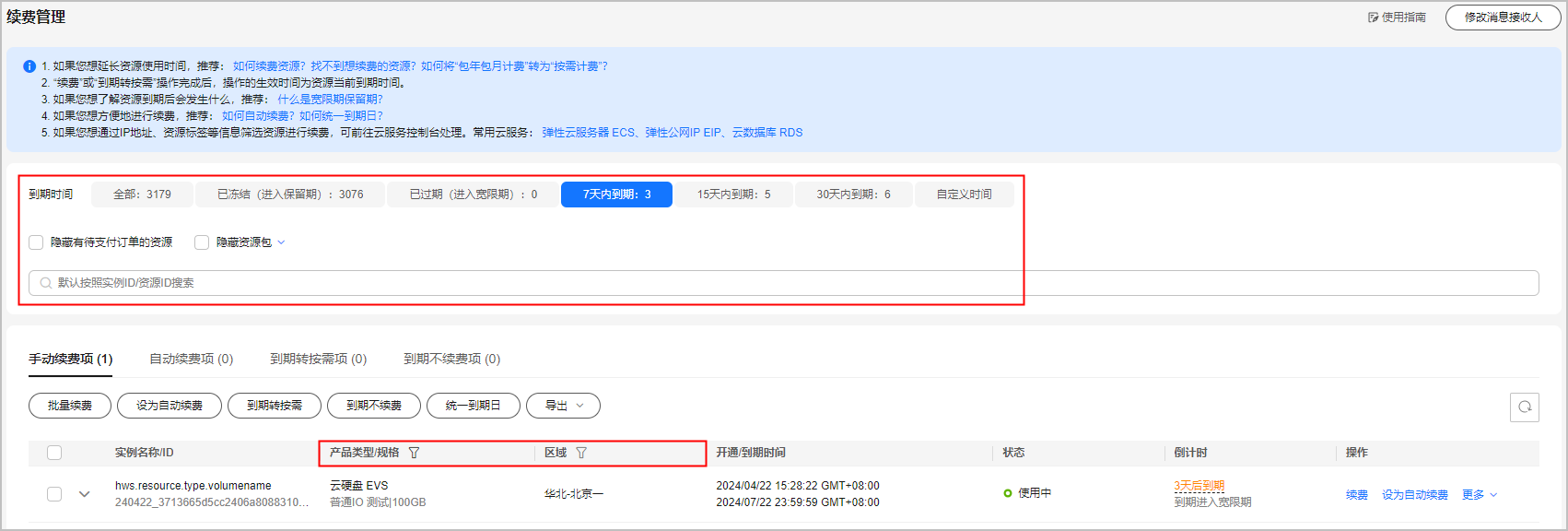1568x531 pixels.
Task: Expand the volumename row details chevron
Action: [x=85, y=494]
